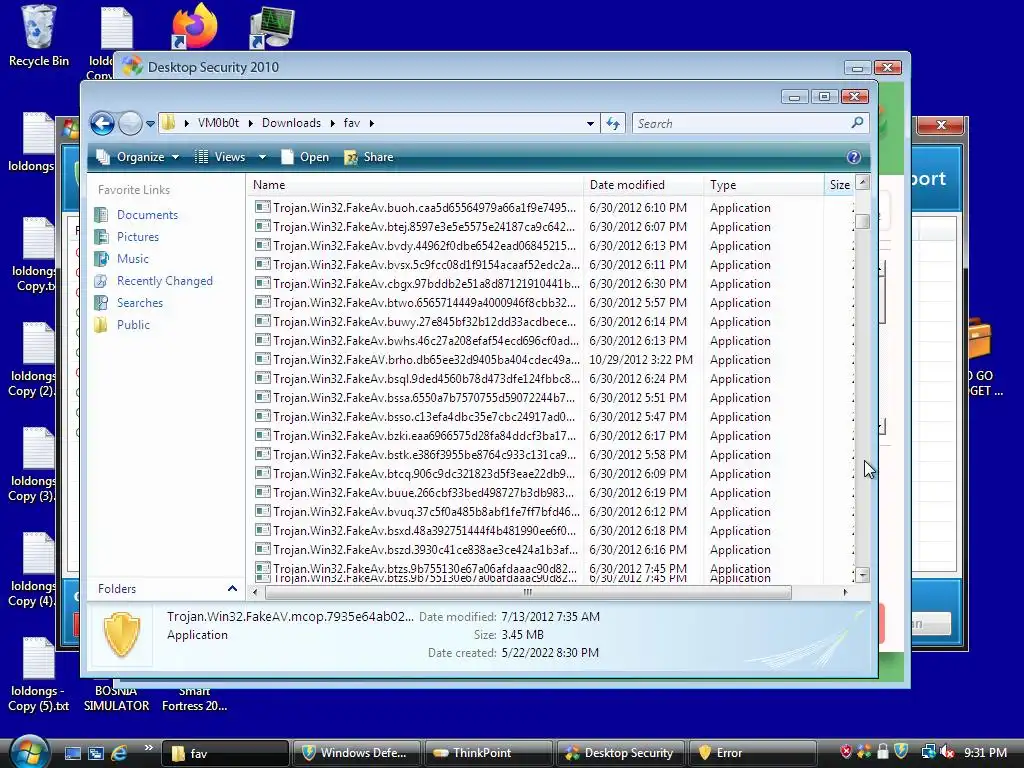Viewport: 1024px width, 768px height.
Task: Select file Trojan.Win32.FakeAv.cbgx
Action: (424, 283)
